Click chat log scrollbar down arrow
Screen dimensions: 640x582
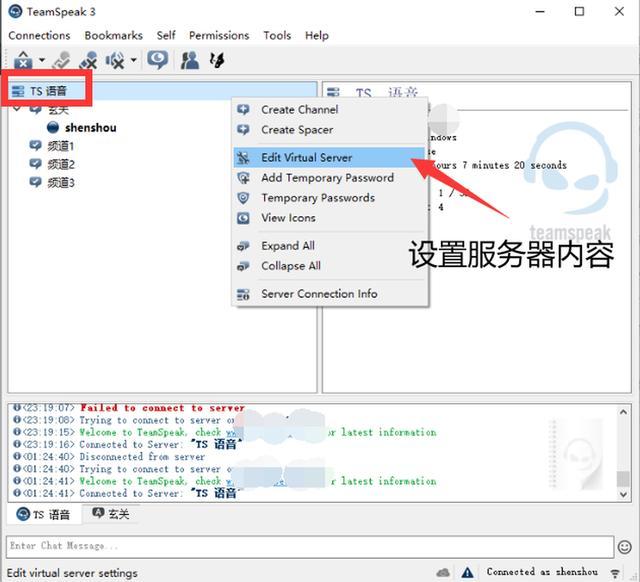(623, 494)
